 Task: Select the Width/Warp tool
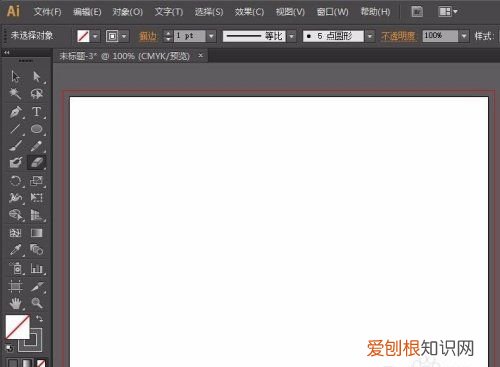coord(15,198)
